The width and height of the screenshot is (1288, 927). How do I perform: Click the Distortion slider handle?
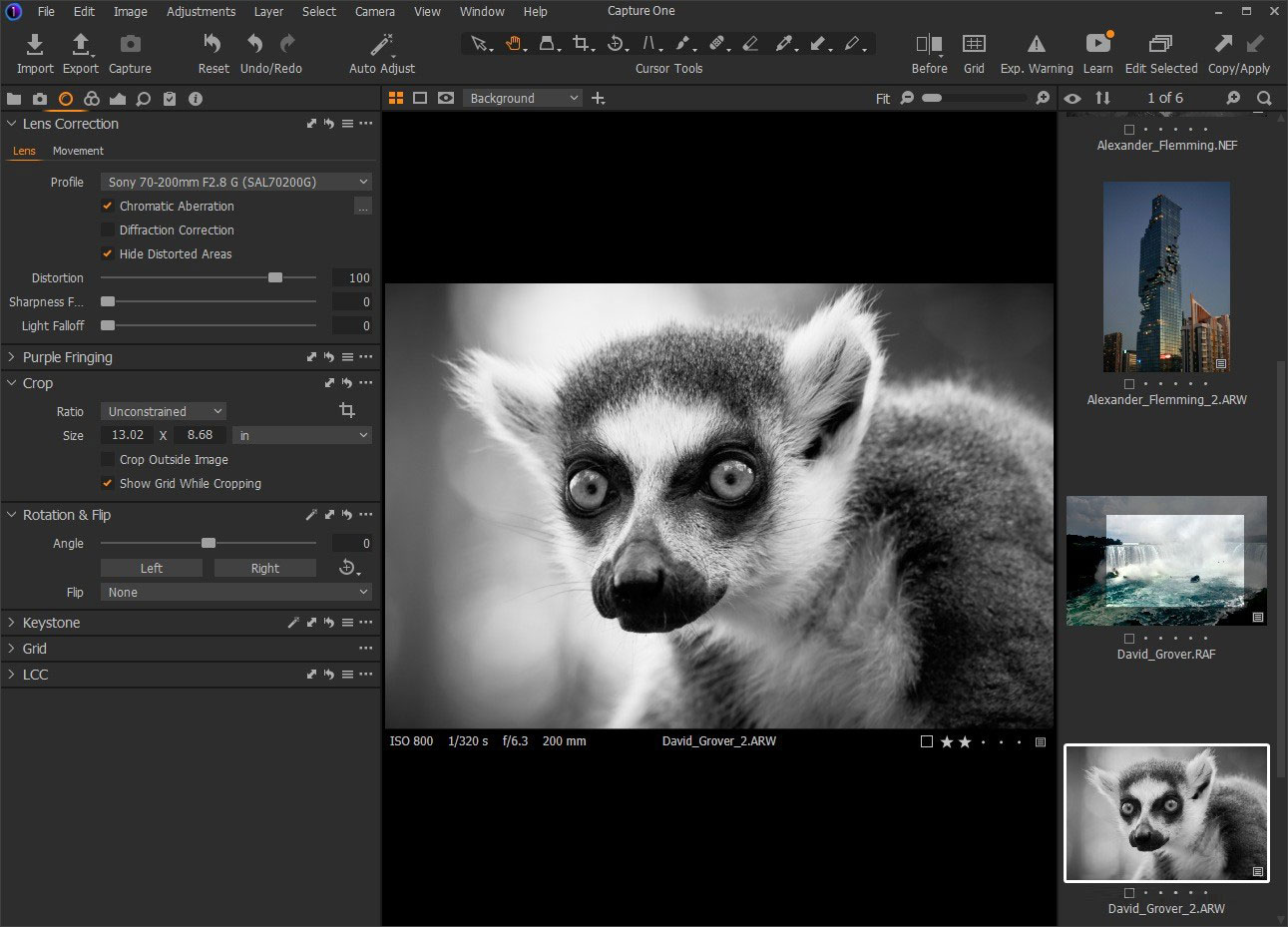(275, 277)
